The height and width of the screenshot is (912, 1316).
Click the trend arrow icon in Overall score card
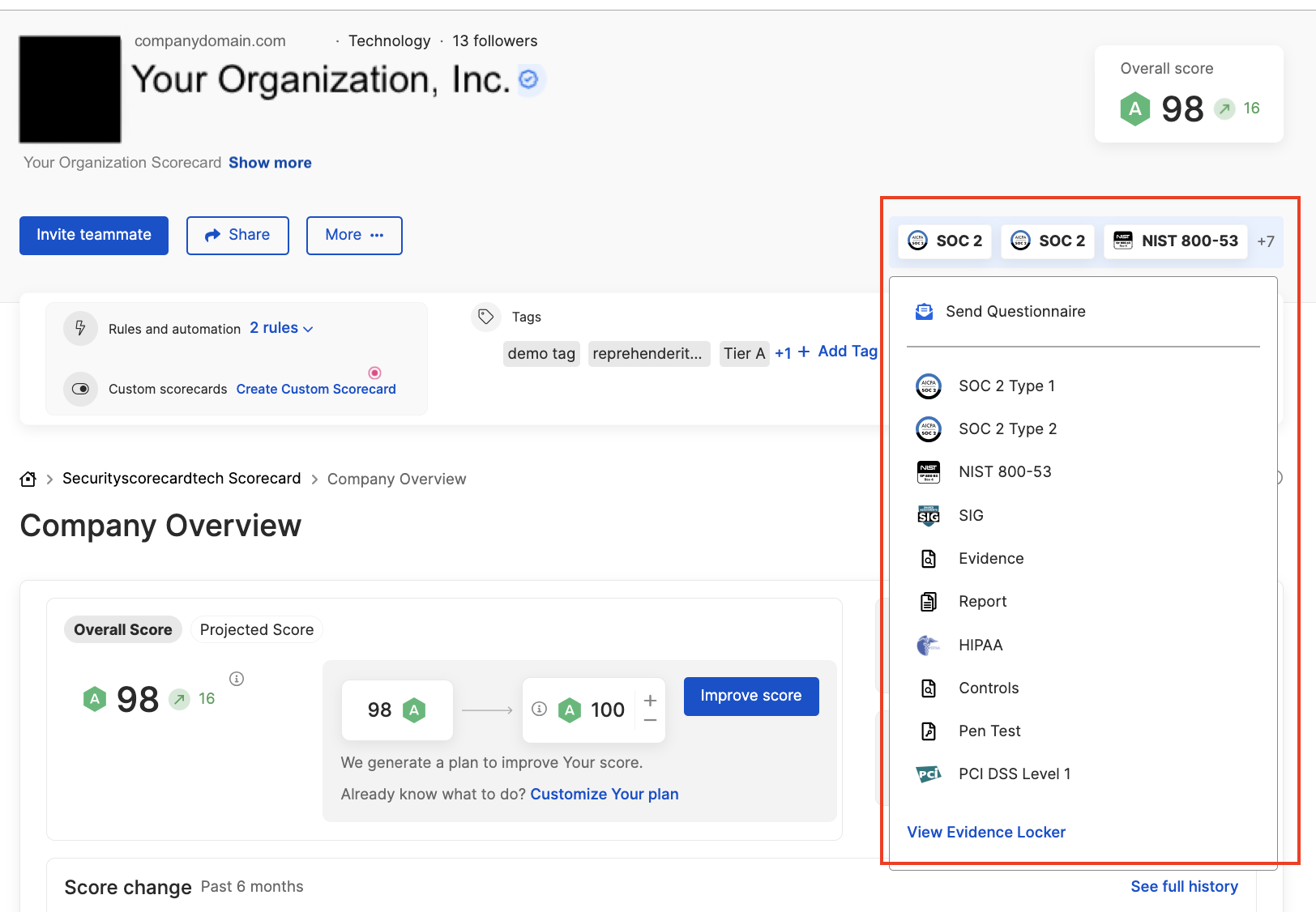1224,109
